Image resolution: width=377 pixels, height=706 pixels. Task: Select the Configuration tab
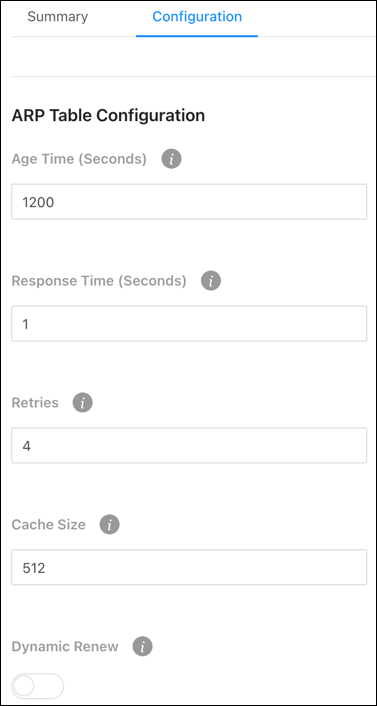point(197,17)
